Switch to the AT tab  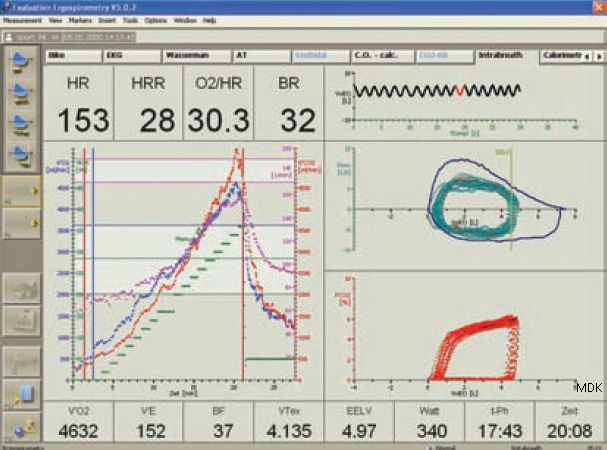(x=262, y=56)
